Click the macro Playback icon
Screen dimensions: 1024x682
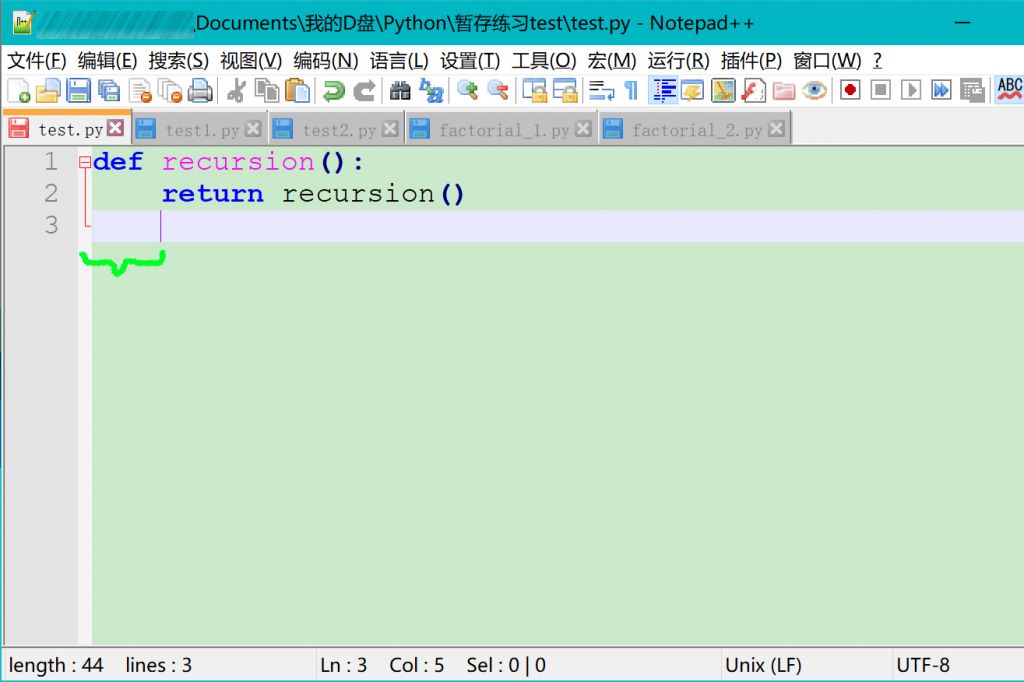pos(911,90)
